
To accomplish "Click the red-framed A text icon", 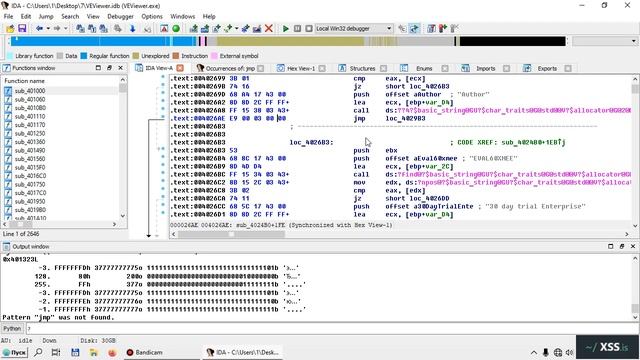I will click(164, 29).
